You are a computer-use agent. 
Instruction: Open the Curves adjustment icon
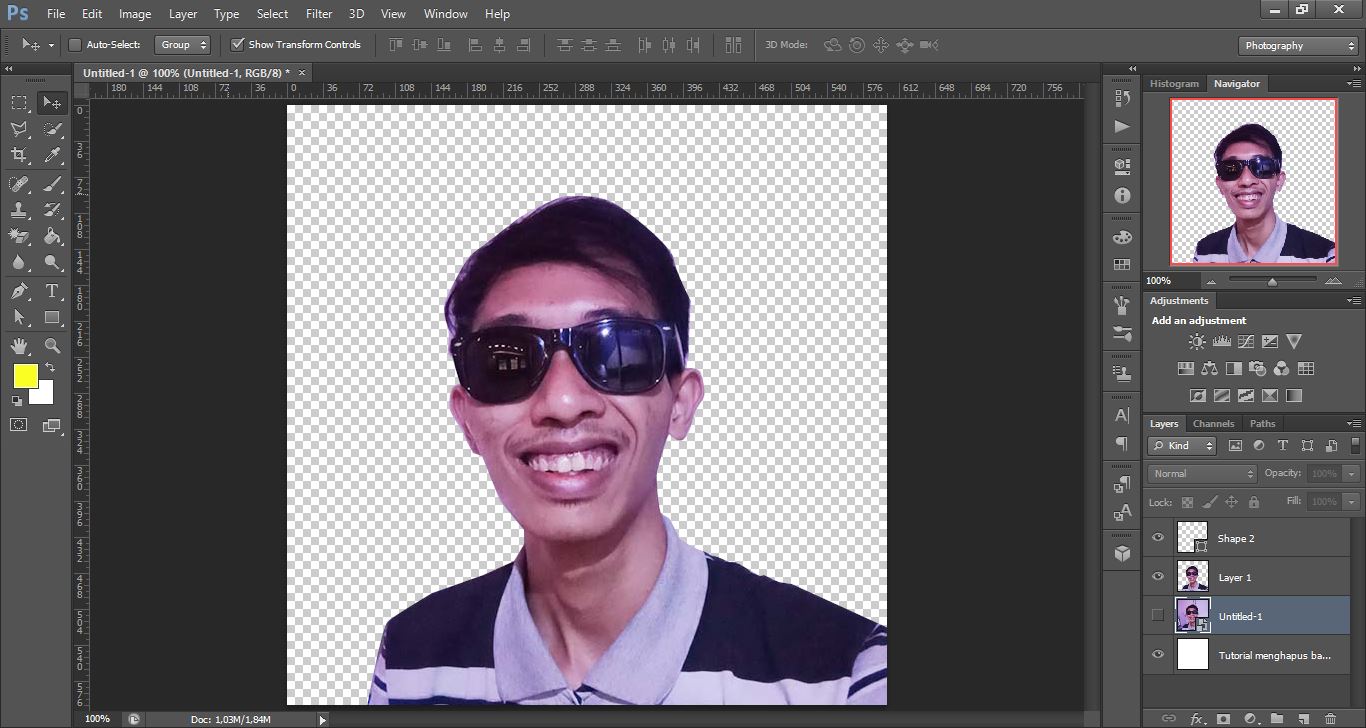click(x=1246, y=341)
